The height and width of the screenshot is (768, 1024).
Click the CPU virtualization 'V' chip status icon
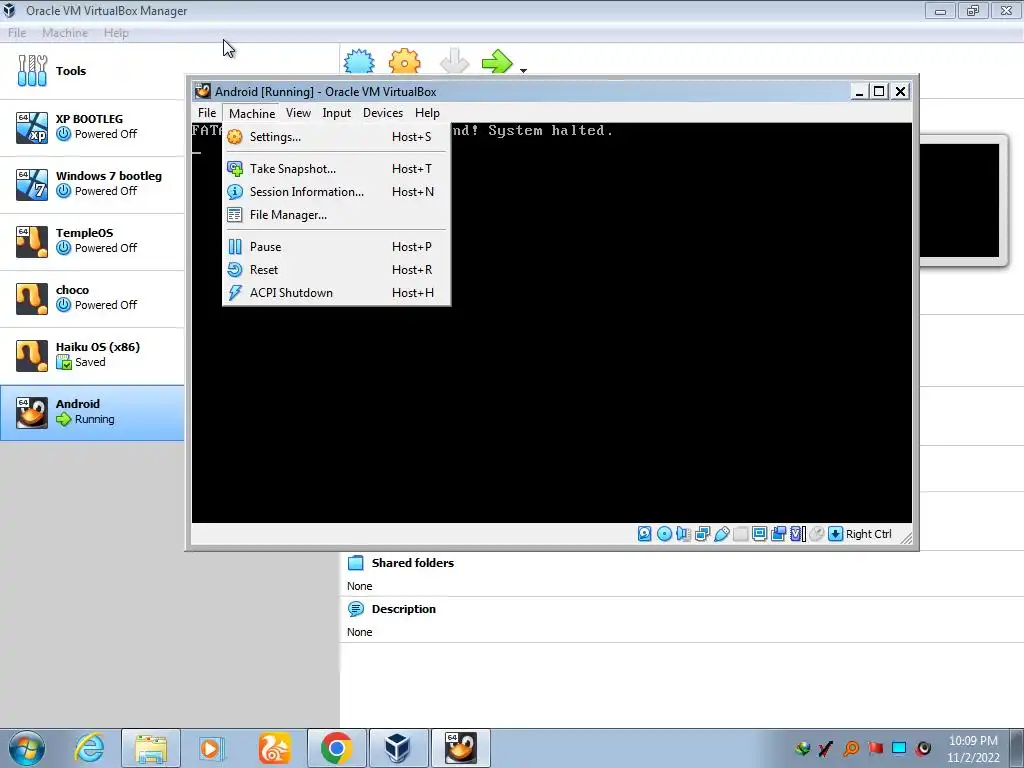(797, 534)
